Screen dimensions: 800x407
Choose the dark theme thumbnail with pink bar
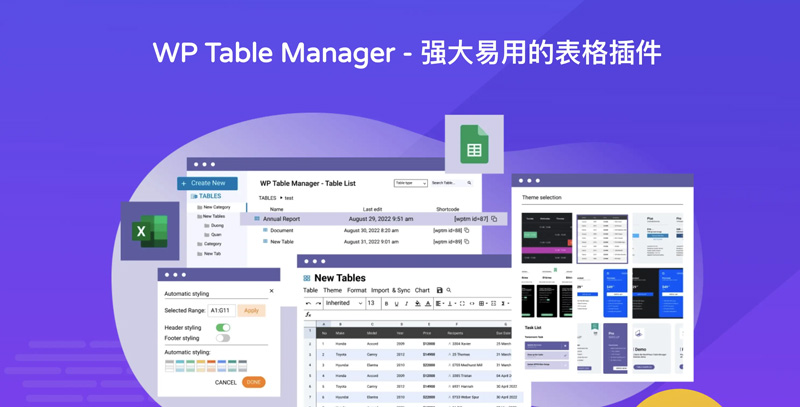tap(546, 238)
